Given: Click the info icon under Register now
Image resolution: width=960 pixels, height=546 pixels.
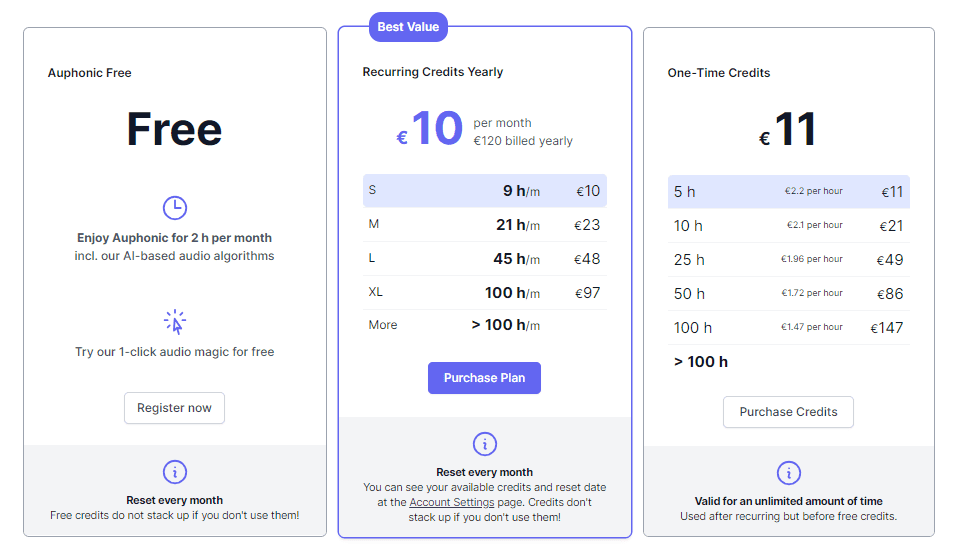Looking at the screenshot, I should pos(174,473).
